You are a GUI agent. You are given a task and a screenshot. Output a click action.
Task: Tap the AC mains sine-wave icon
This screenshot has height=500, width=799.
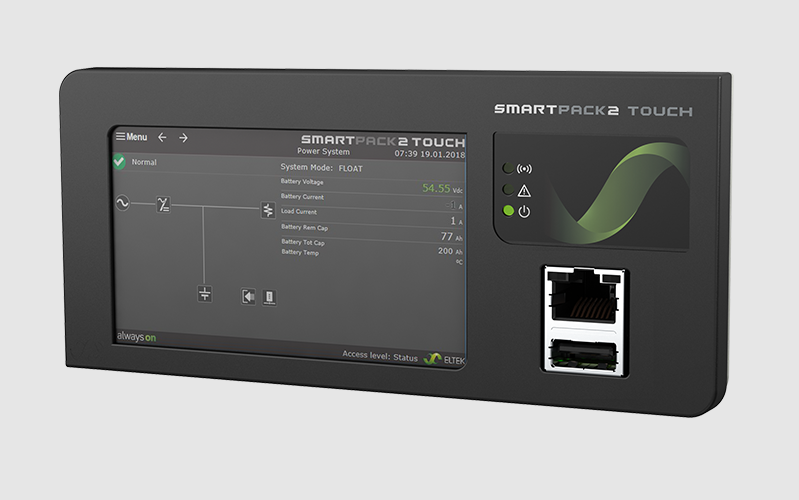tap(122, 203)
